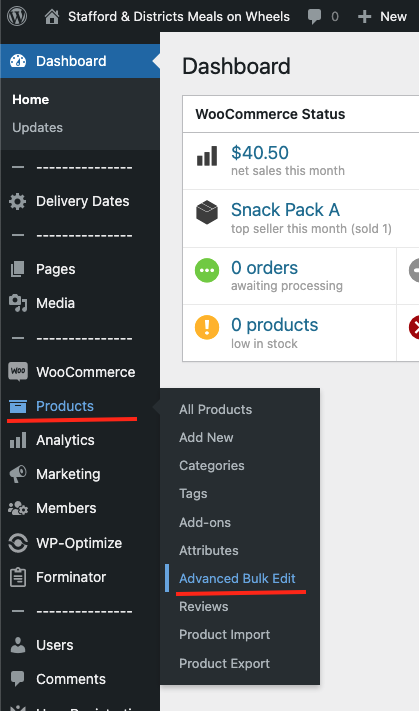The height and width of the screenshot is (711, 419).
Task: Open the Snack Pack A top seller link
Action: click(285, 210)
